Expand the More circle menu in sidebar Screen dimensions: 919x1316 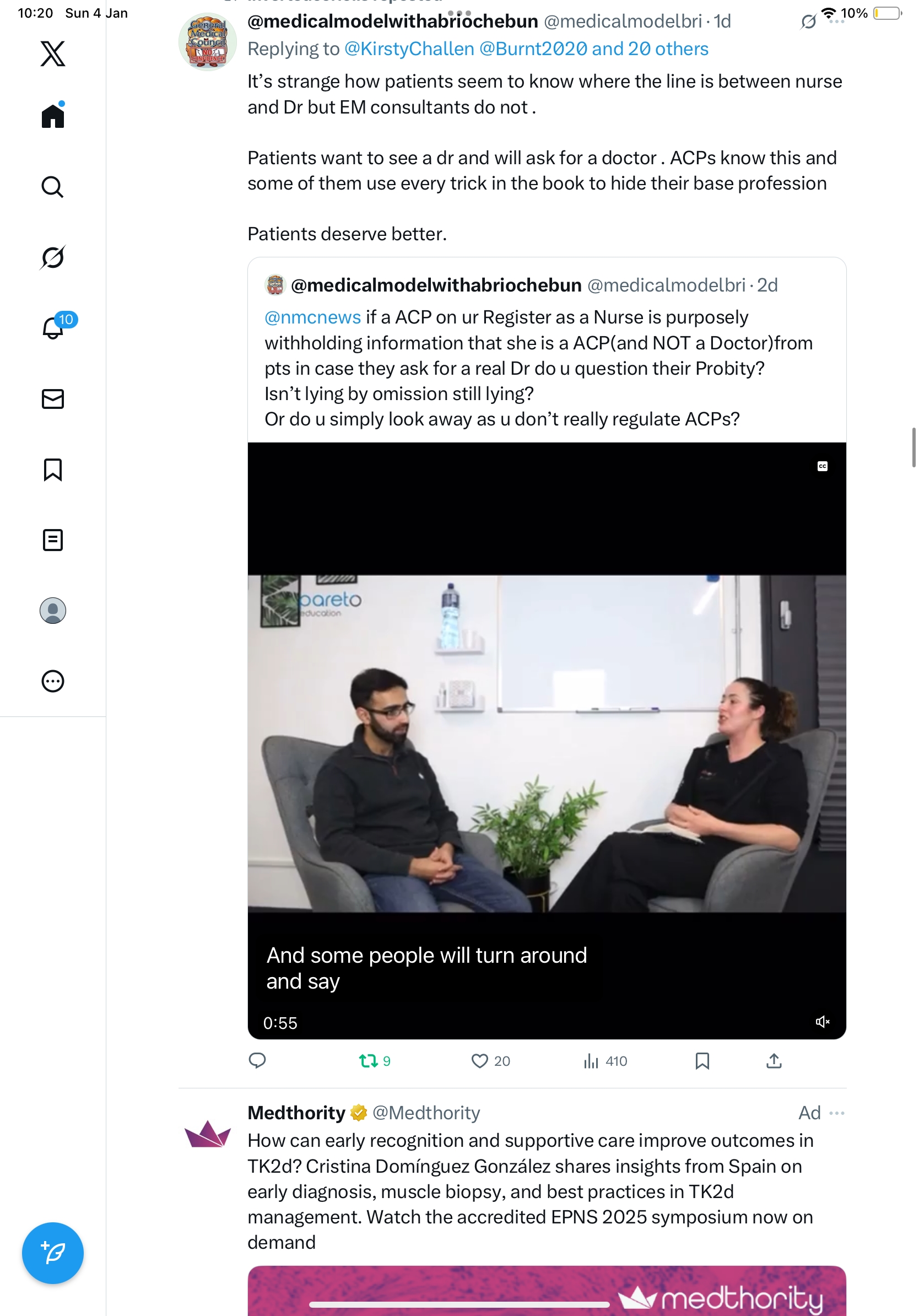tap(53, 681)
